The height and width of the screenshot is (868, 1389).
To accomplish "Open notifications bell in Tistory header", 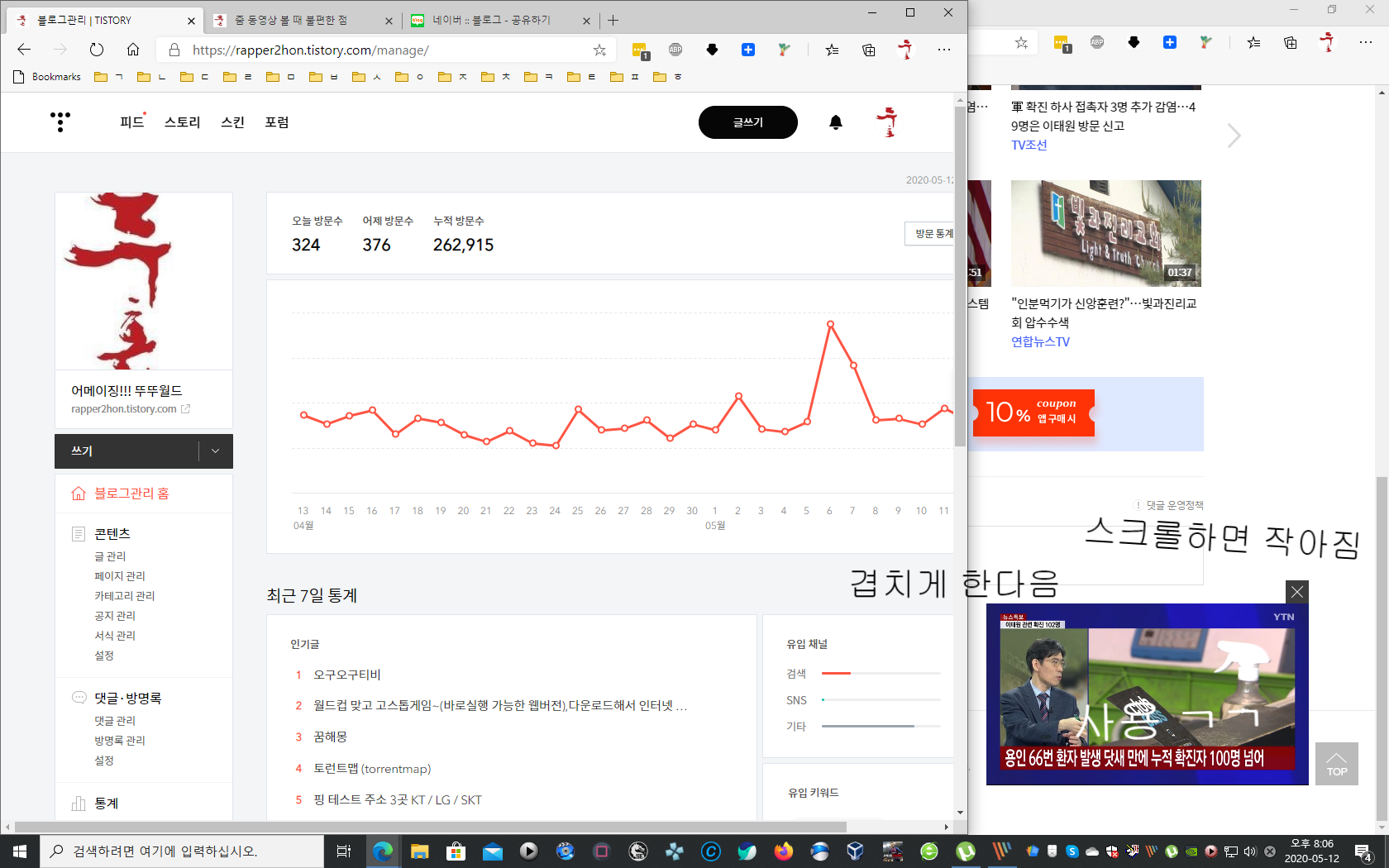I will 836,122.
